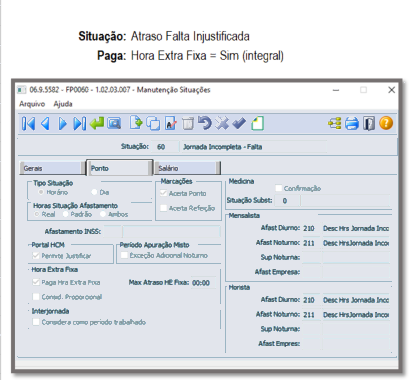Toggle the Permite Justificar checkbox
409x380 pixels.
click(x=36, y=256)
